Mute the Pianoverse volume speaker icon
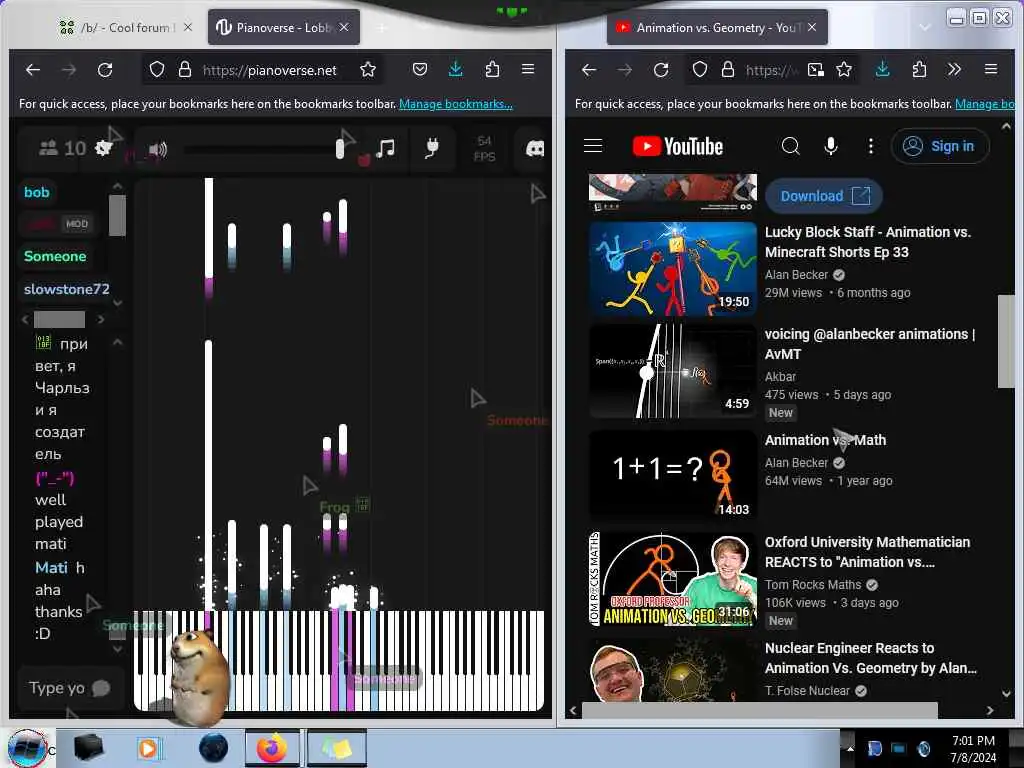This screenshot has width=1024, height=768. click(x=157, y=150)
